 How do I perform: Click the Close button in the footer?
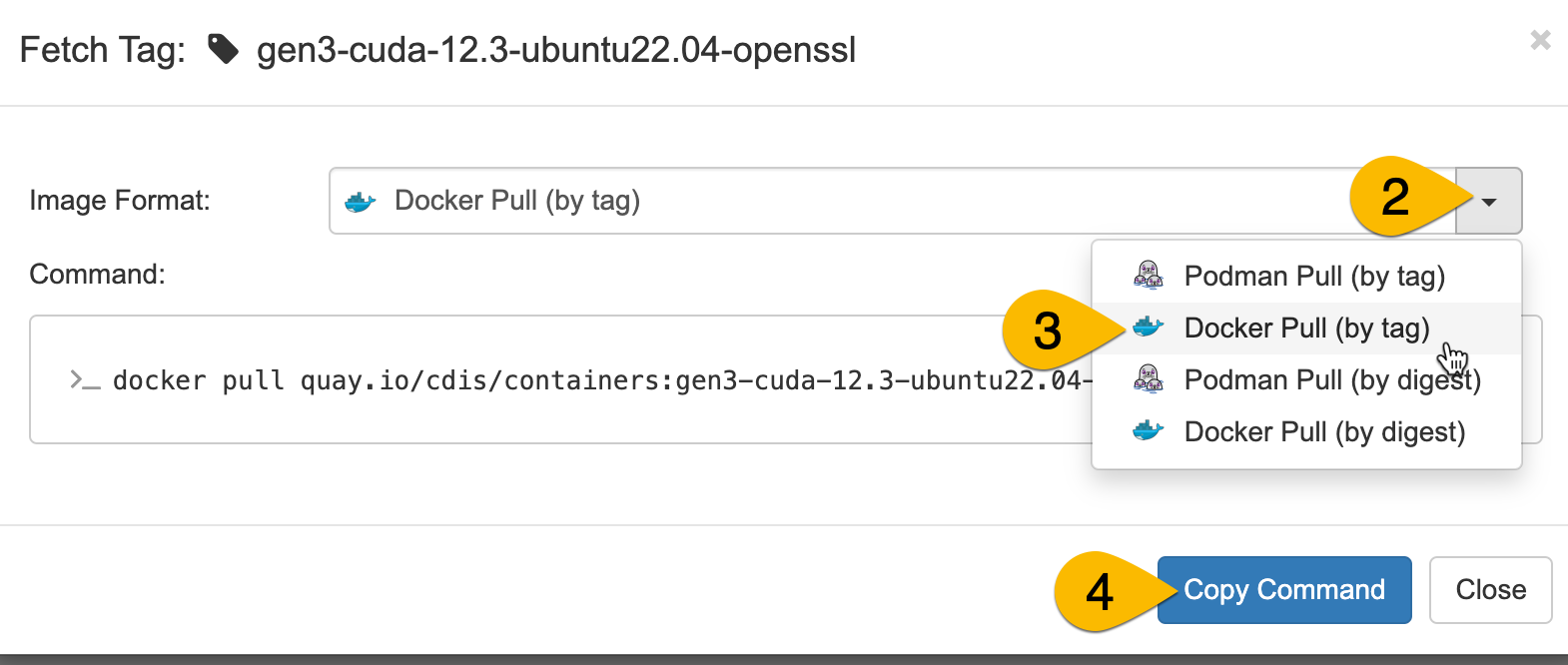pos(1490,590)
